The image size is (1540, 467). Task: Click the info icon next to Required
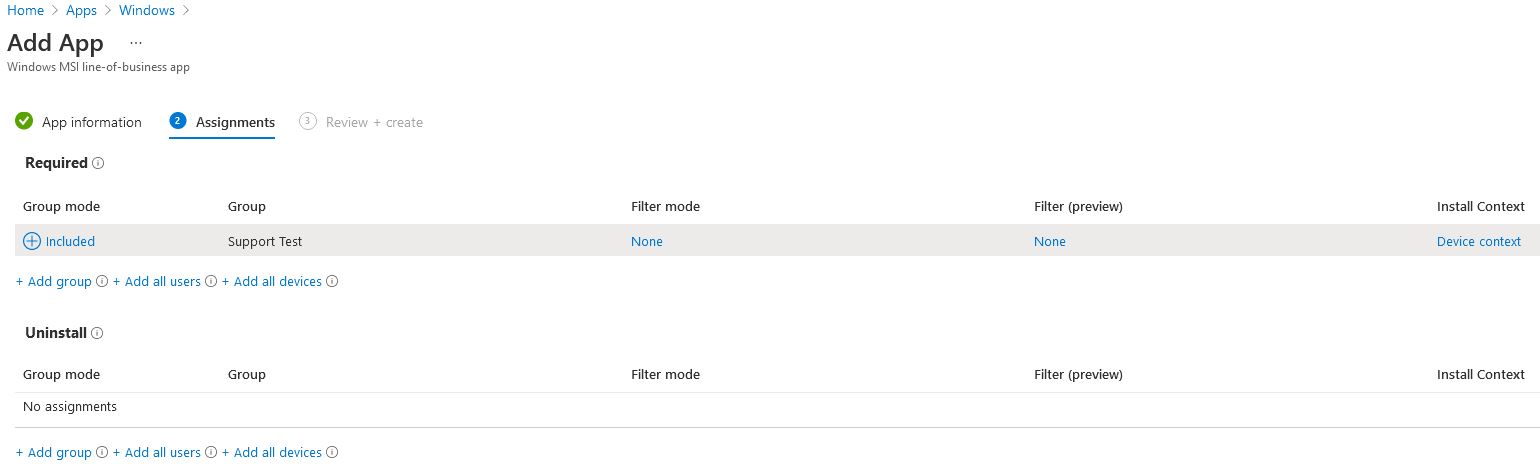pos(98,163)
